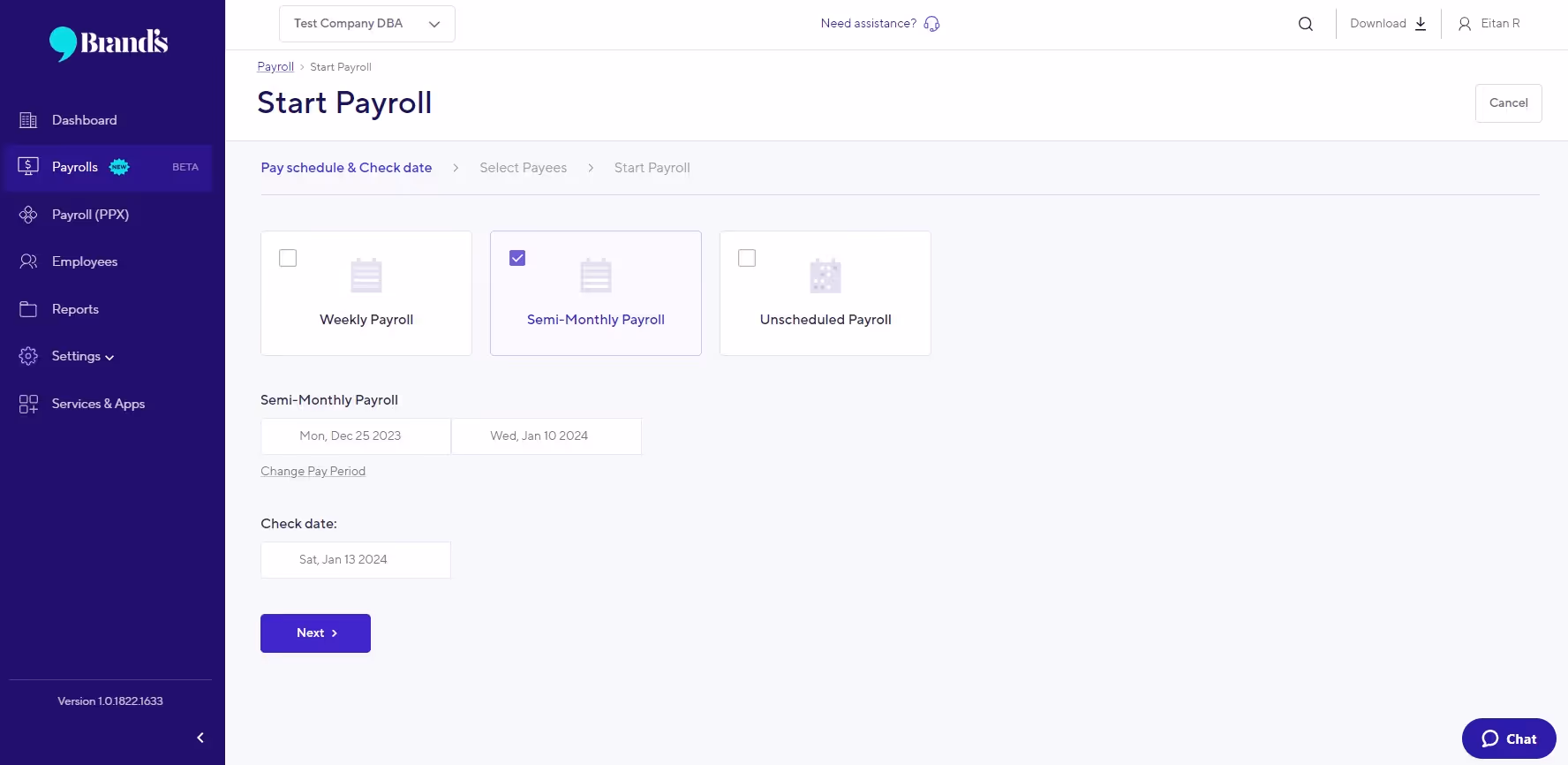Viewport: 1568px width, 765px height.
Task: Click the headset assistance icon
Action: point(931,24)
